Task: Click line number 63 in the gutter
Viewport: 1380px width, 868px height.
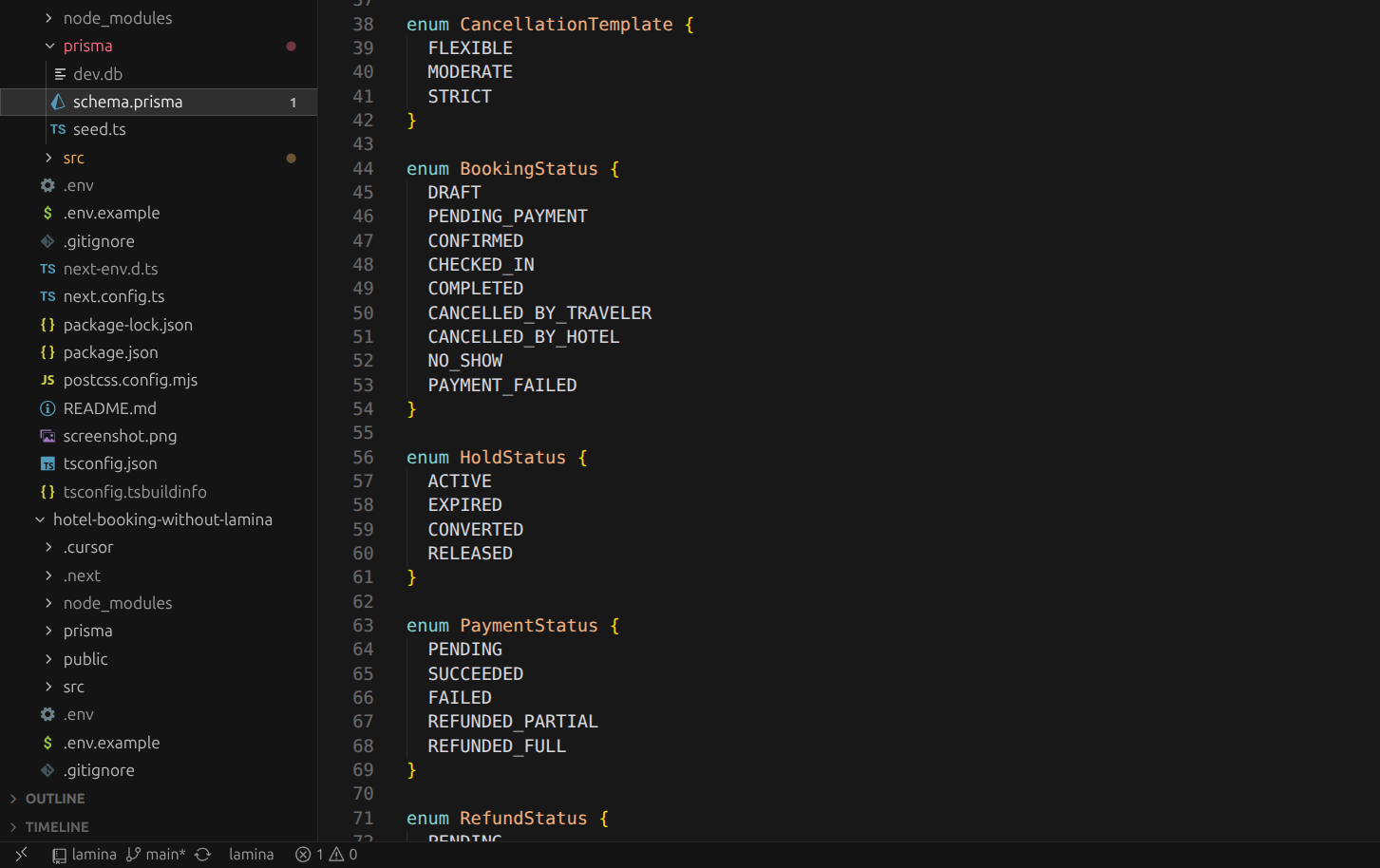Action: [363, 626]
